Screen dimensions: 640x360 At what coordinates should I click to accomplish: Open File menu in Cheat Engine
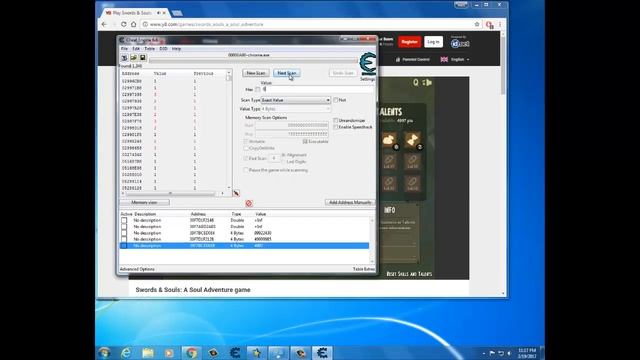tap(124, 49)
